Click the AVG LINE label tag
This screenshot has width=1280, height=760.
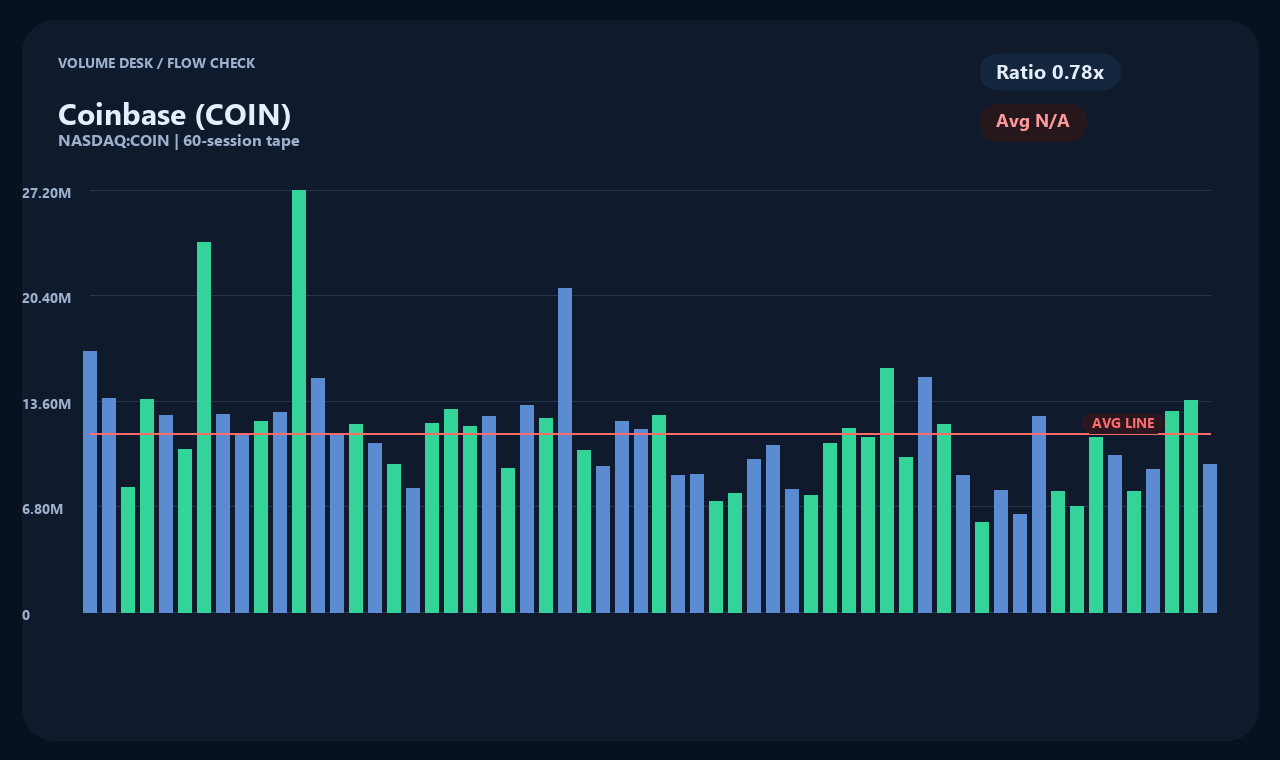[1123, 423]
